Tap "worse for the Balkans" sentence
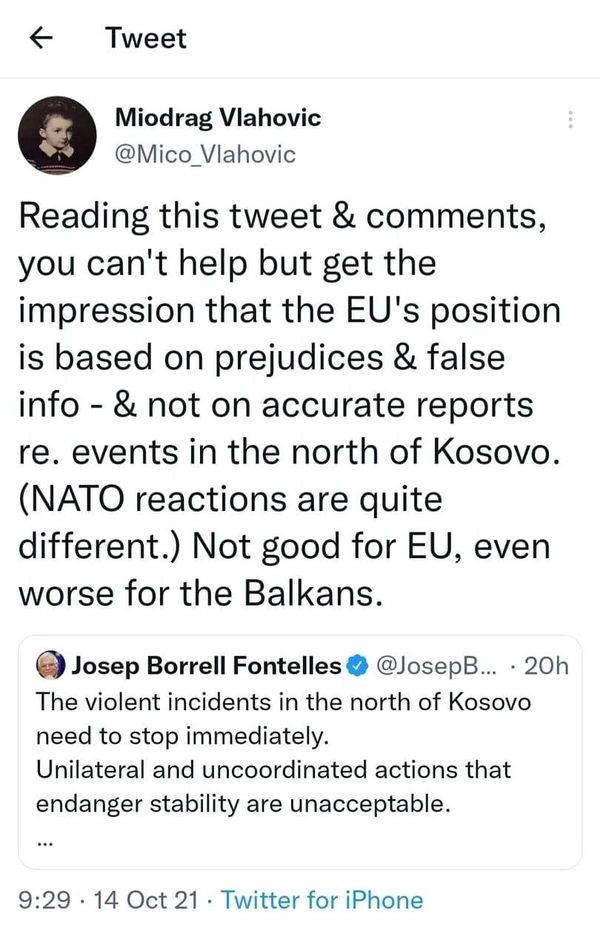Screen dimensions: 600x930 point(200,593)
